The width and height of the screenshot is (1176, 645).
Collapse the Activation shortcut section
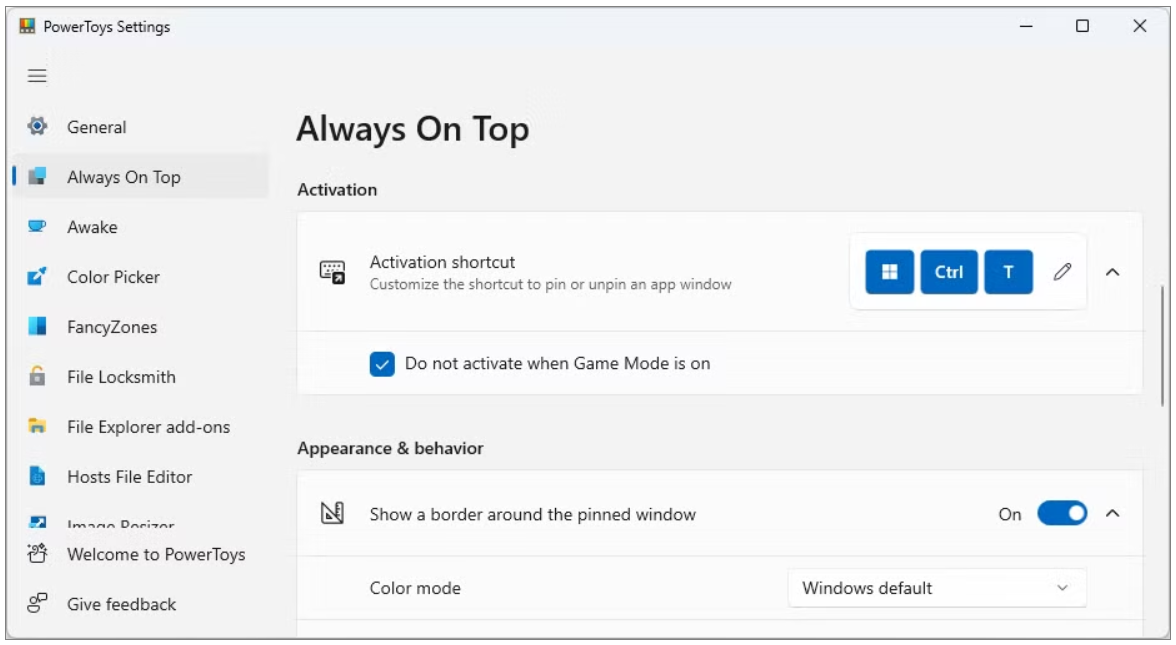tap(1112, 271)
